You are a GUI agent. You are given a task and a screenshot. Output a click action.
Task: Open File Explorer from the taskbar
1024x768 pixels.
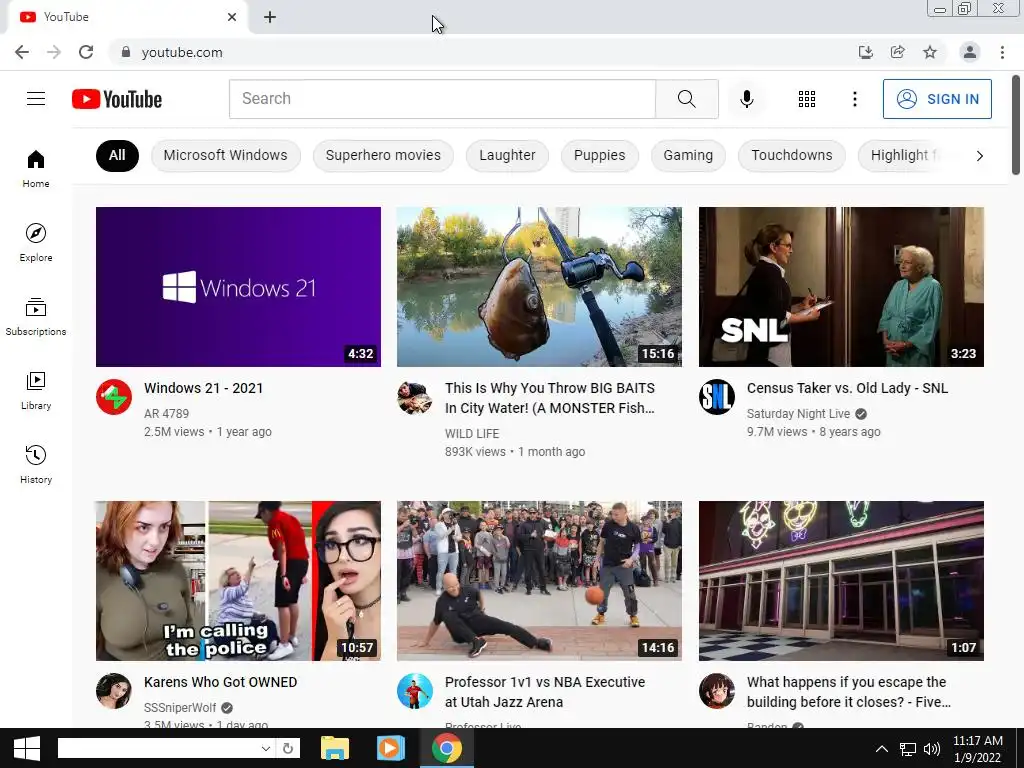coord(335,748)
